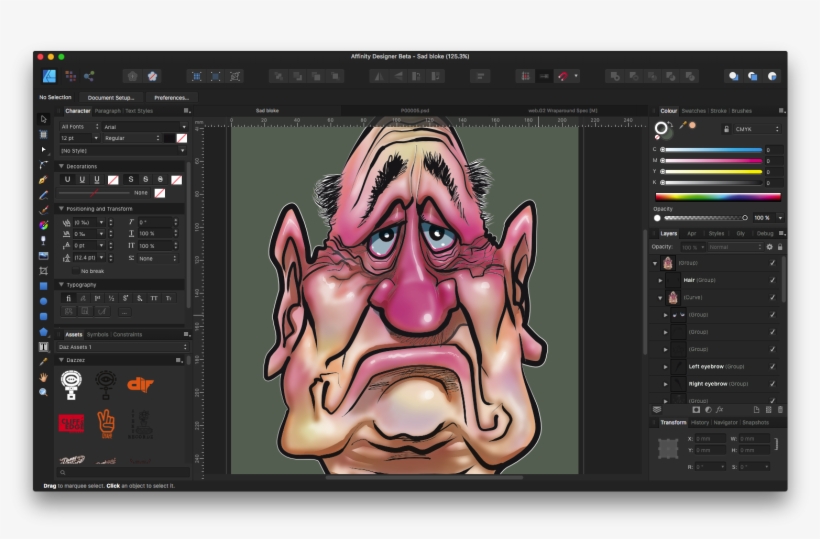The width and height of the screenshot is (820, 539).
Task: Toggle visibility of Hair group layer
Action: point(772,280)
